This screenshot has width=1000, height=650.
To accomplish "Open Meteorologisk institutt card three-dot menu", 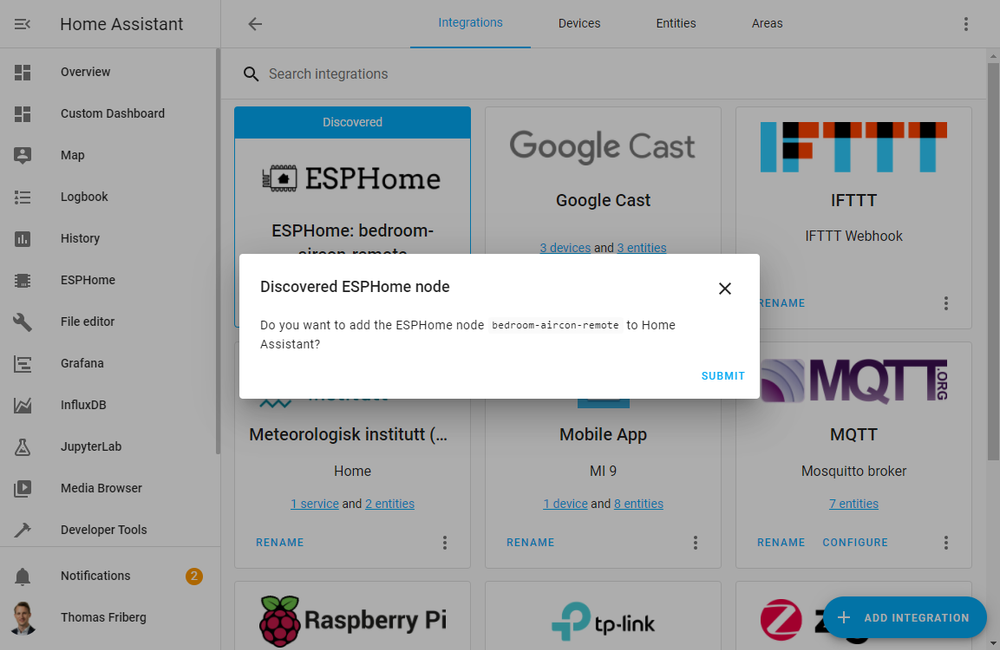I will click(445, 543).
